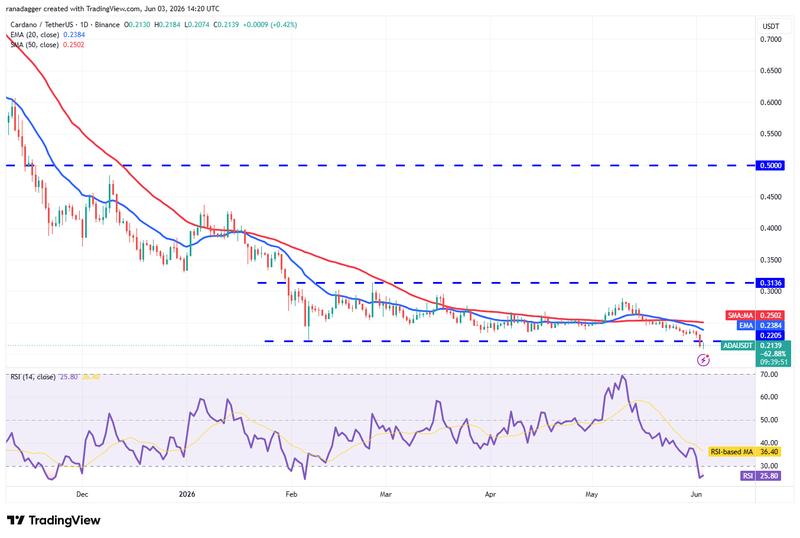
Task: Click the purple RSI 25.80 axis label
Action: tap(760, 476)
